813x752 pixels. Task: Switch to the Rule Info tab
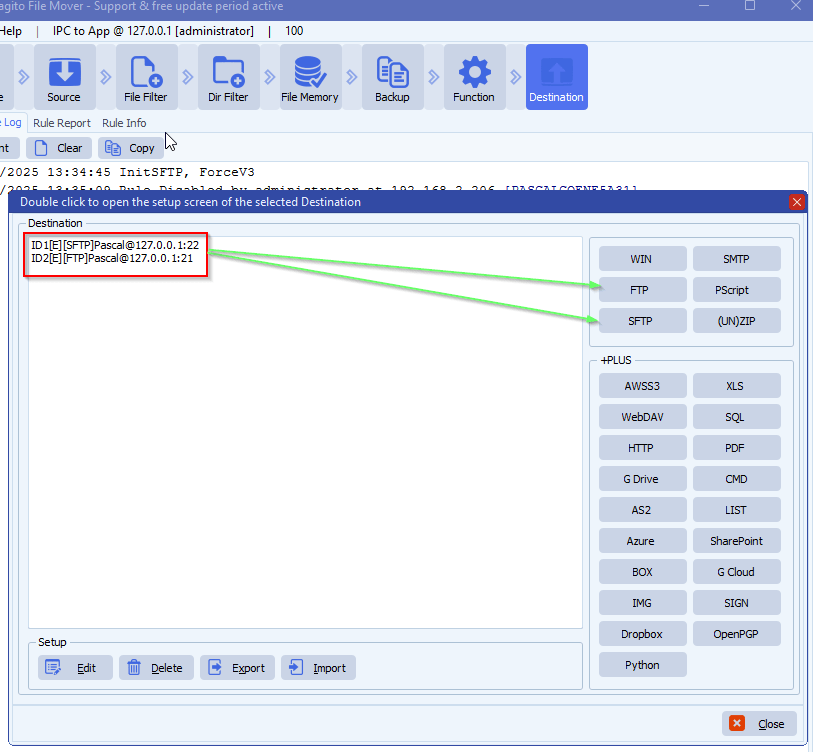click(x=124, y=123)
